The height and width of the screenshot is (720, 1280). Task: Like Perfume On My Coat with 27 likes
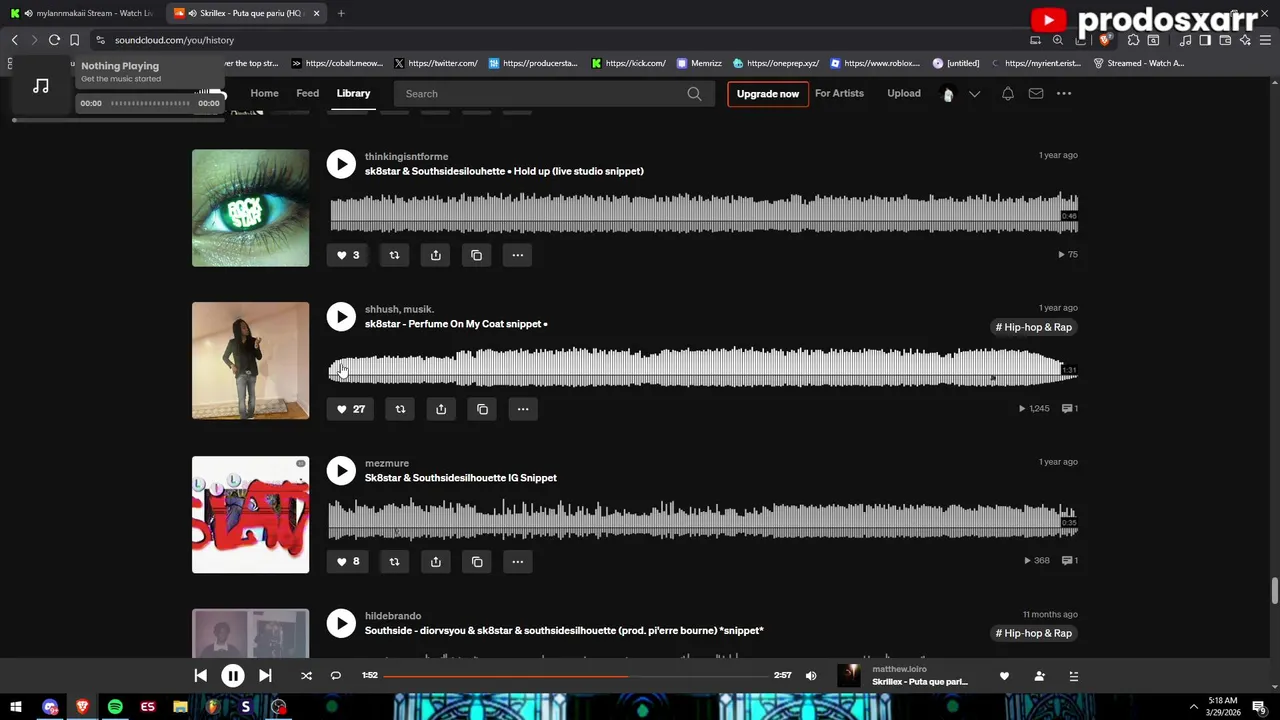click(350, 409)
